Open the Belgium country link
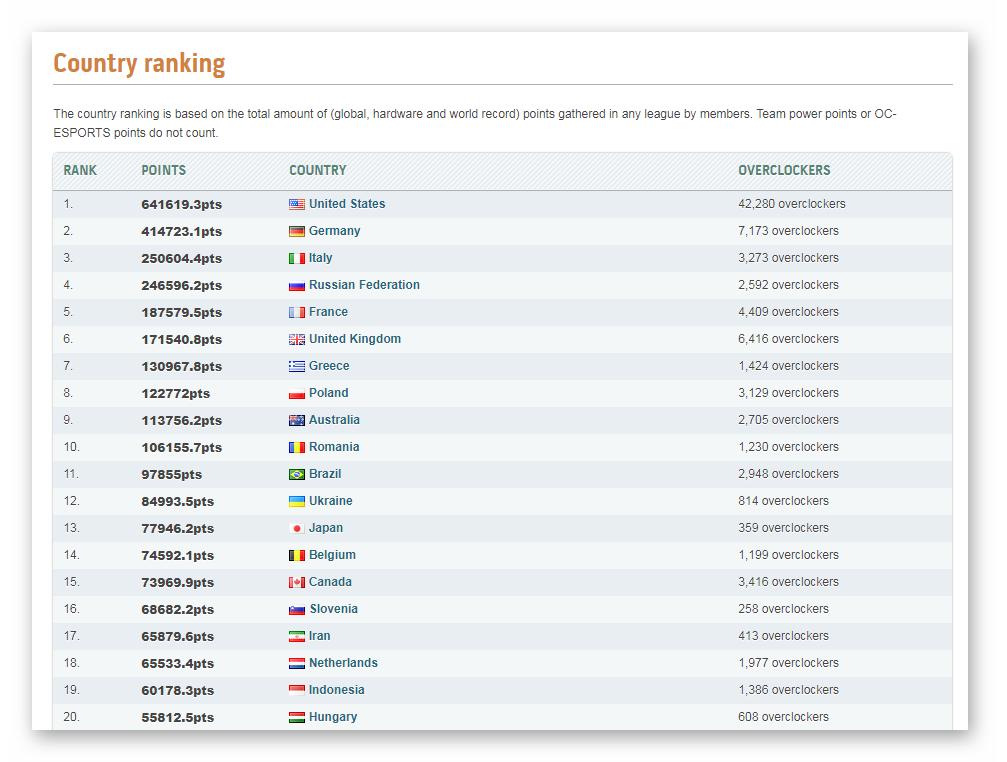Viewport: 1007px width, 762px height. tap(332, 554)
